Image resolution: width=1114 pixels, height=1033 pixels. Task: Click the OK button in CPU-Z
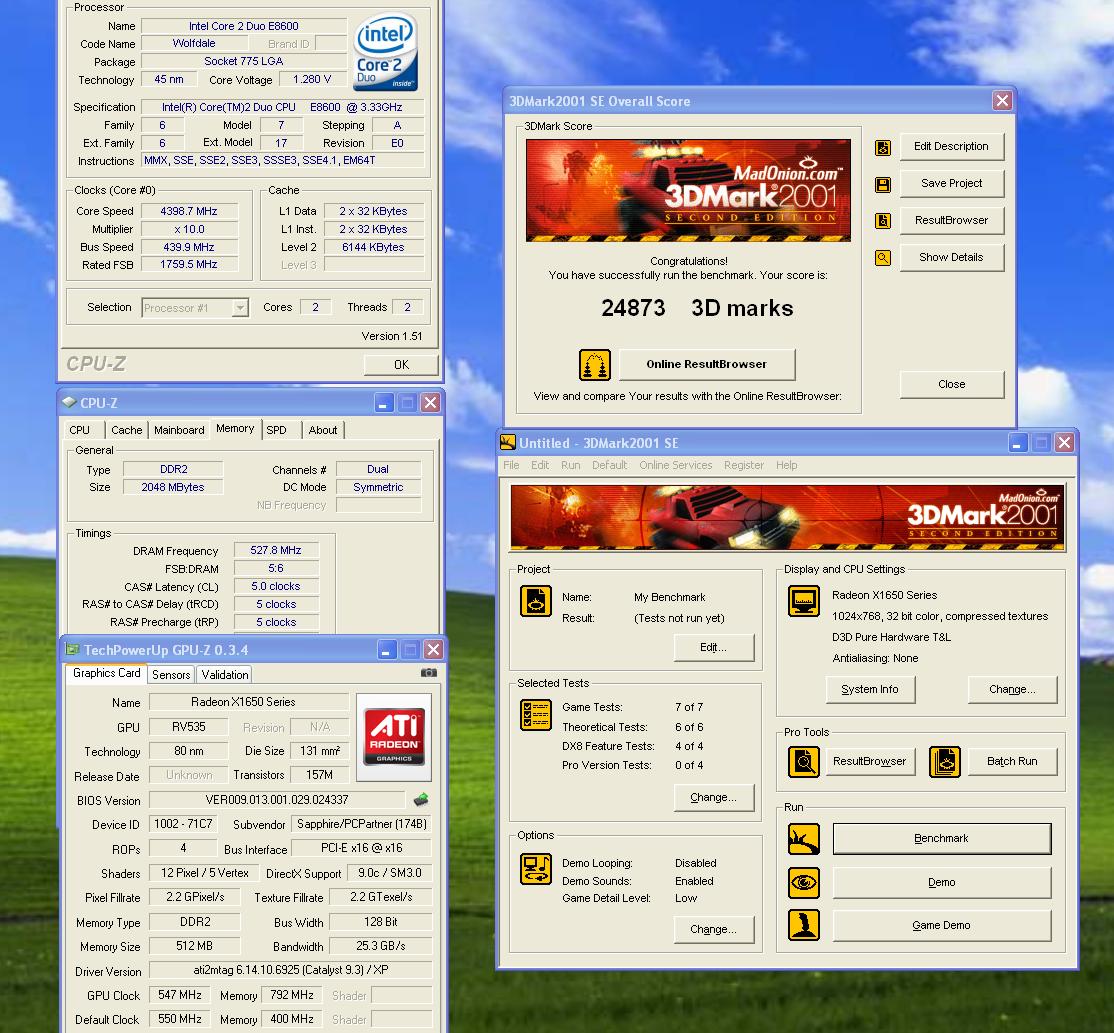[x=401, y=364]
